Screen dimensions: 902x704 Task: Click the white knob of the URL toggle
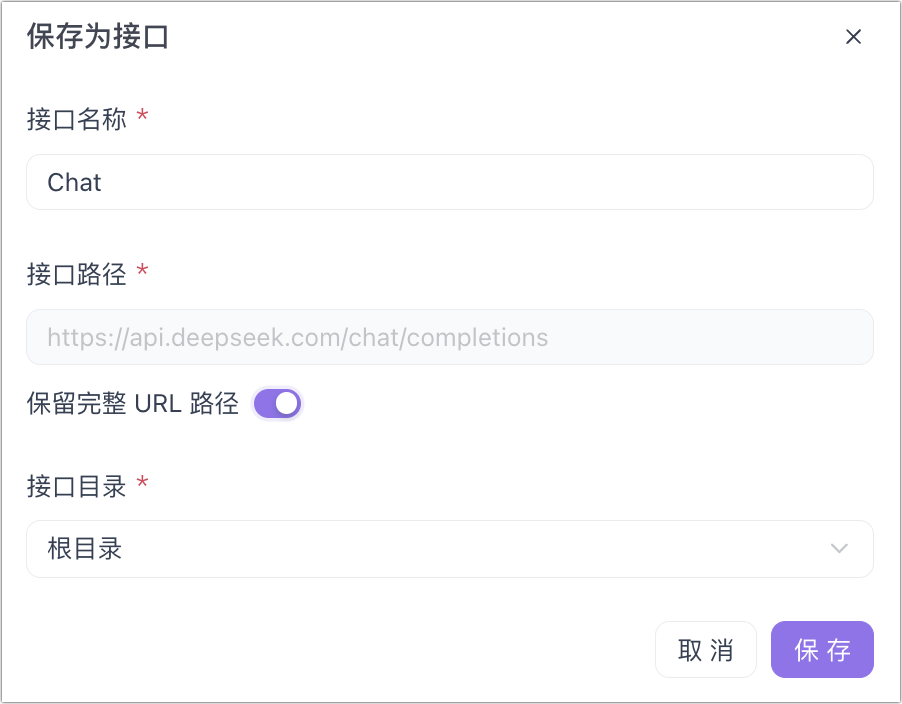[x=287, y=404]
